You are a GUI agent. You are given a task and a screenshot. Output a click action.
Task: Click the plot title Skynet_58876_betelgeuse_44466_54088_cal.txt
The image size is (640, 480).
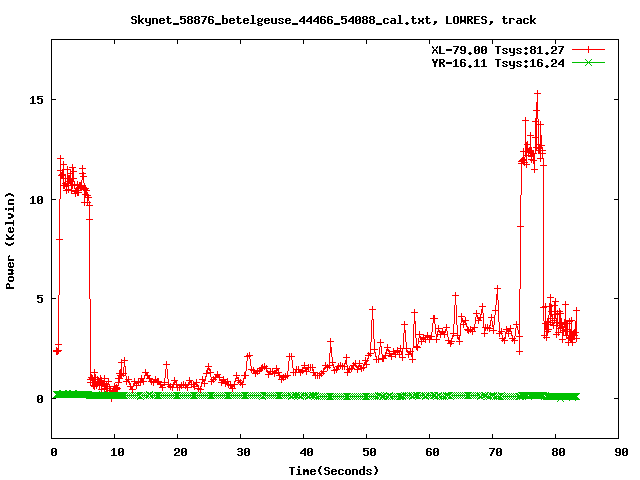point(280,20)
